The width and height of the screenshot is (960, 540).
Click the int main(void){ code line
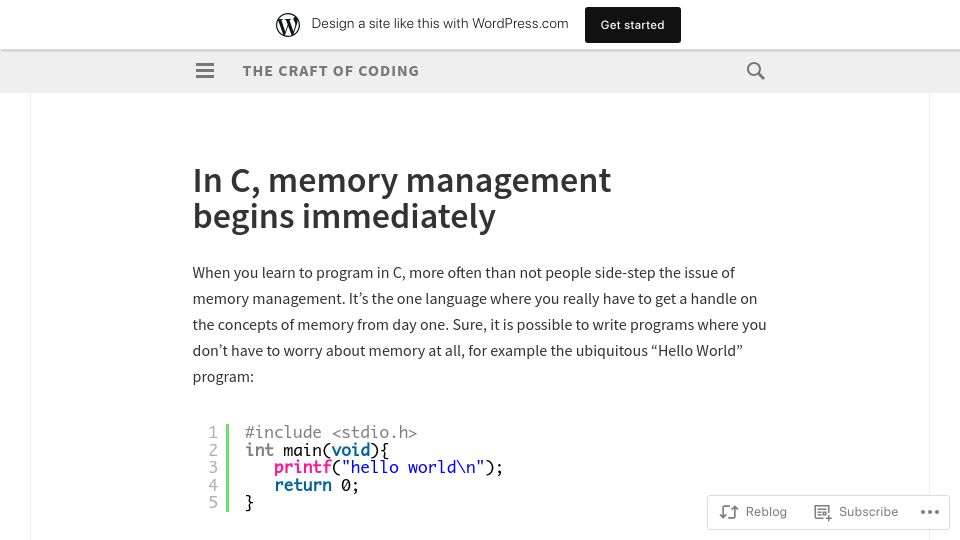point(317,450)
